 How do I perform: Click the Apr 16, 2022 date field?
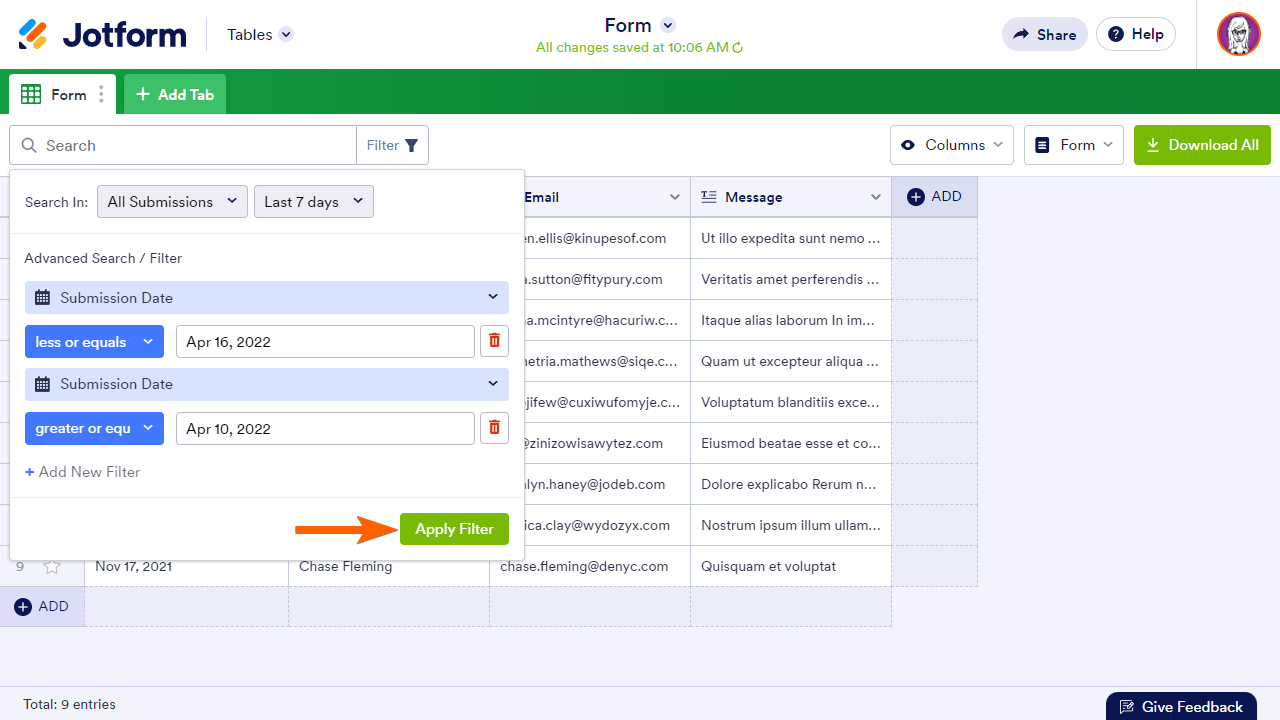(x=325, y=342)
